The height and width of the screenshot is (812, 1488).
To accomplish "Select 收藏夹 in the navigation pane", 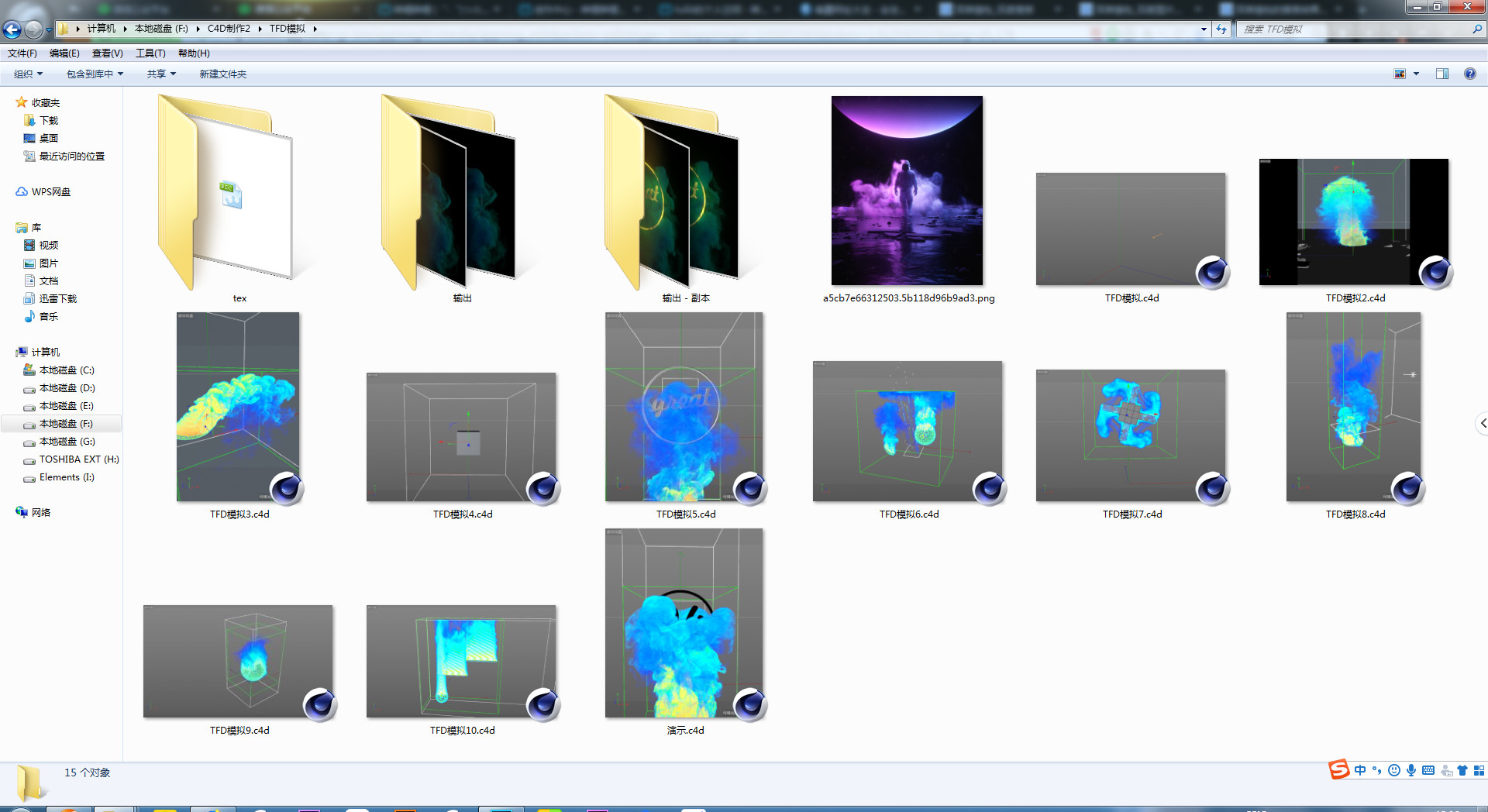I will coord(46,102).
